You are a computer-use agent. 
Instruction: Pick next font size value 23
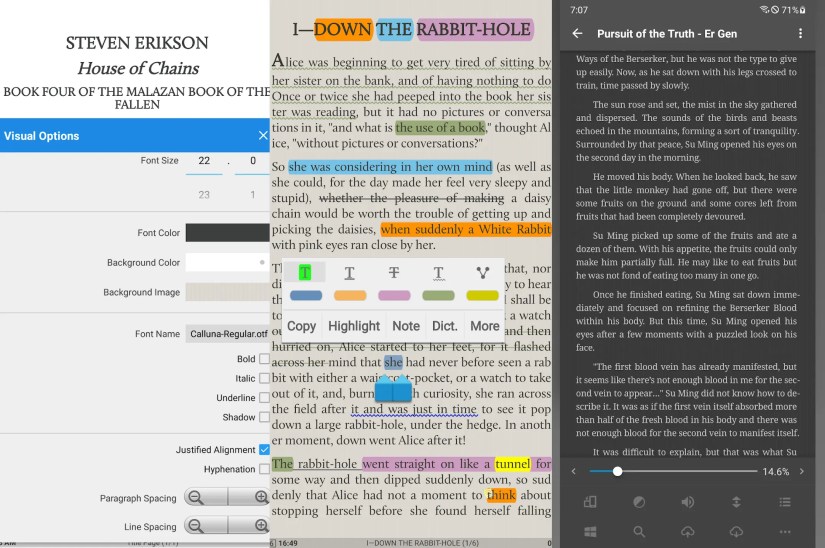coord(204,195)
